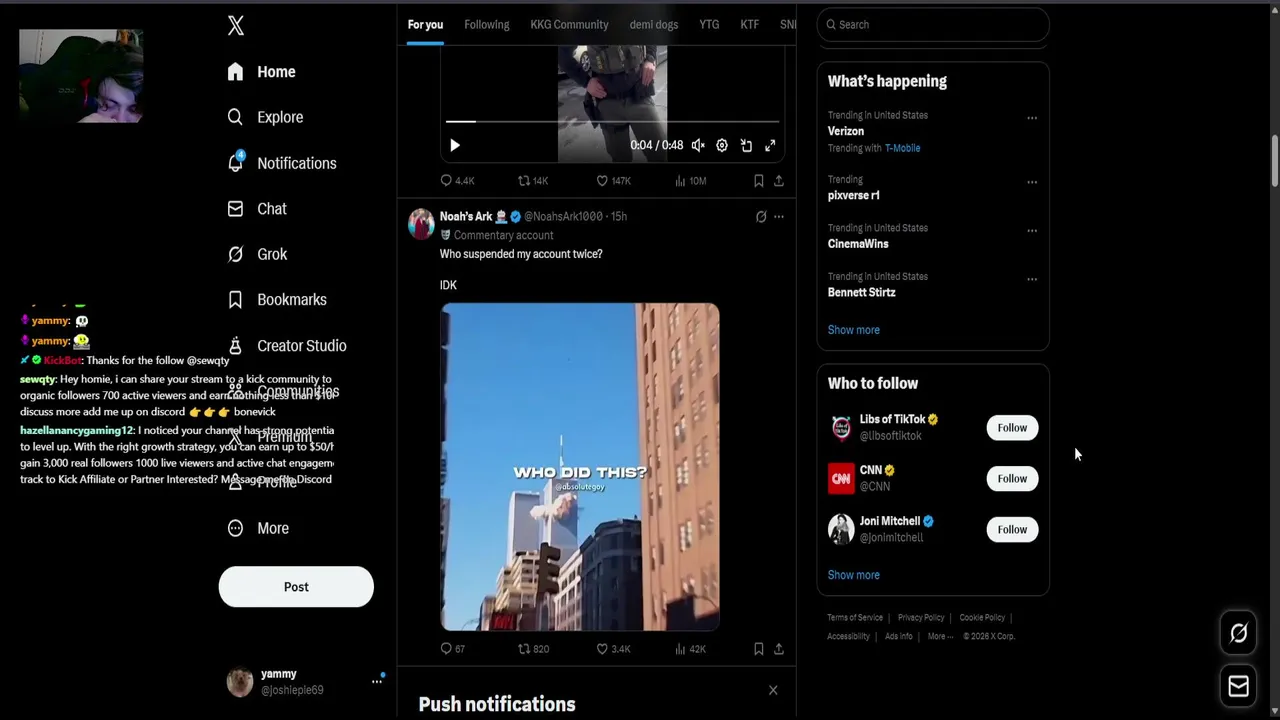This screenshot has width=1280, height=720.
Task: Follow CNN account
Action: tap(1012, 479)
